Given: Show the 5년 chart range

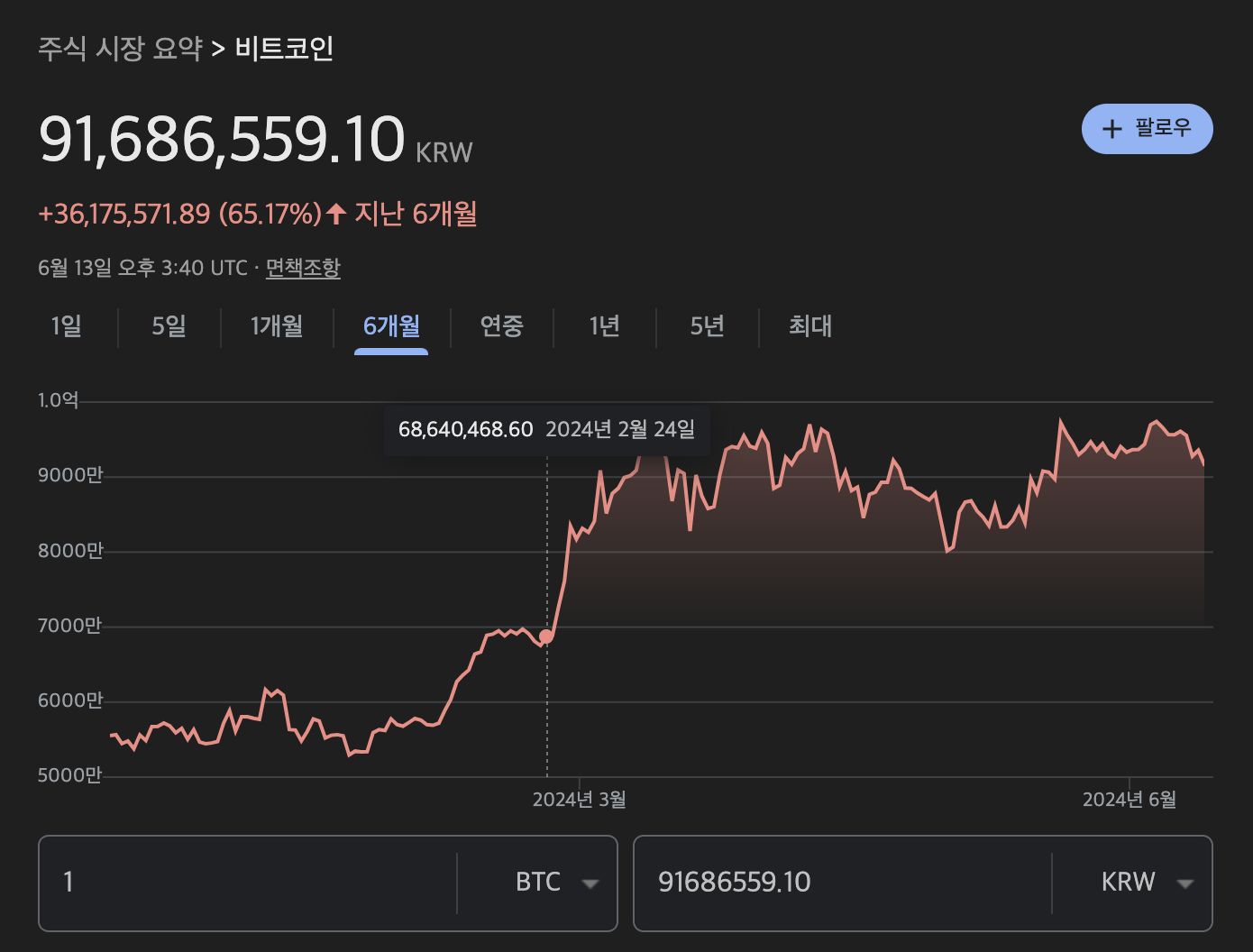Looking at the screenshot, I should [708, 326].
